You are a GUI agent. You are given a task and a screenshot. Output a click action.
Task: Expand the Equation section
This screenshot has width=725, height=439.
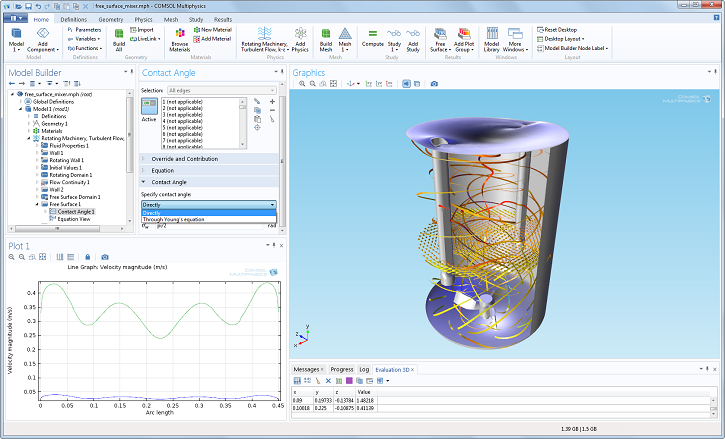click(210, 170)
